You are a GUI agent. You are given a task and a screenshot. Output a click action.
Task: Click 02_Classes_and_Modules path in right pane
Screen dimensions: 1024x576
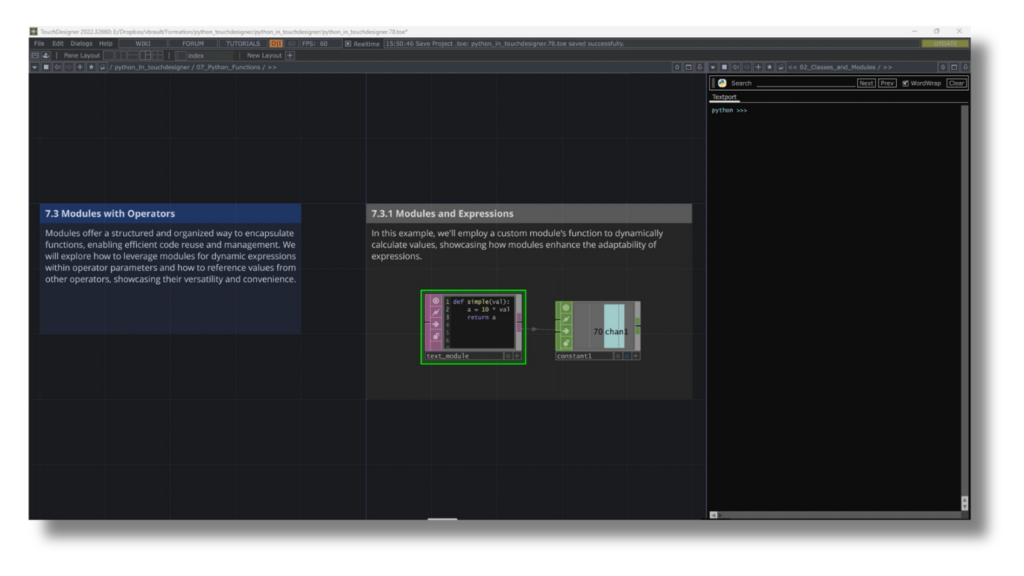click(838, 67)
